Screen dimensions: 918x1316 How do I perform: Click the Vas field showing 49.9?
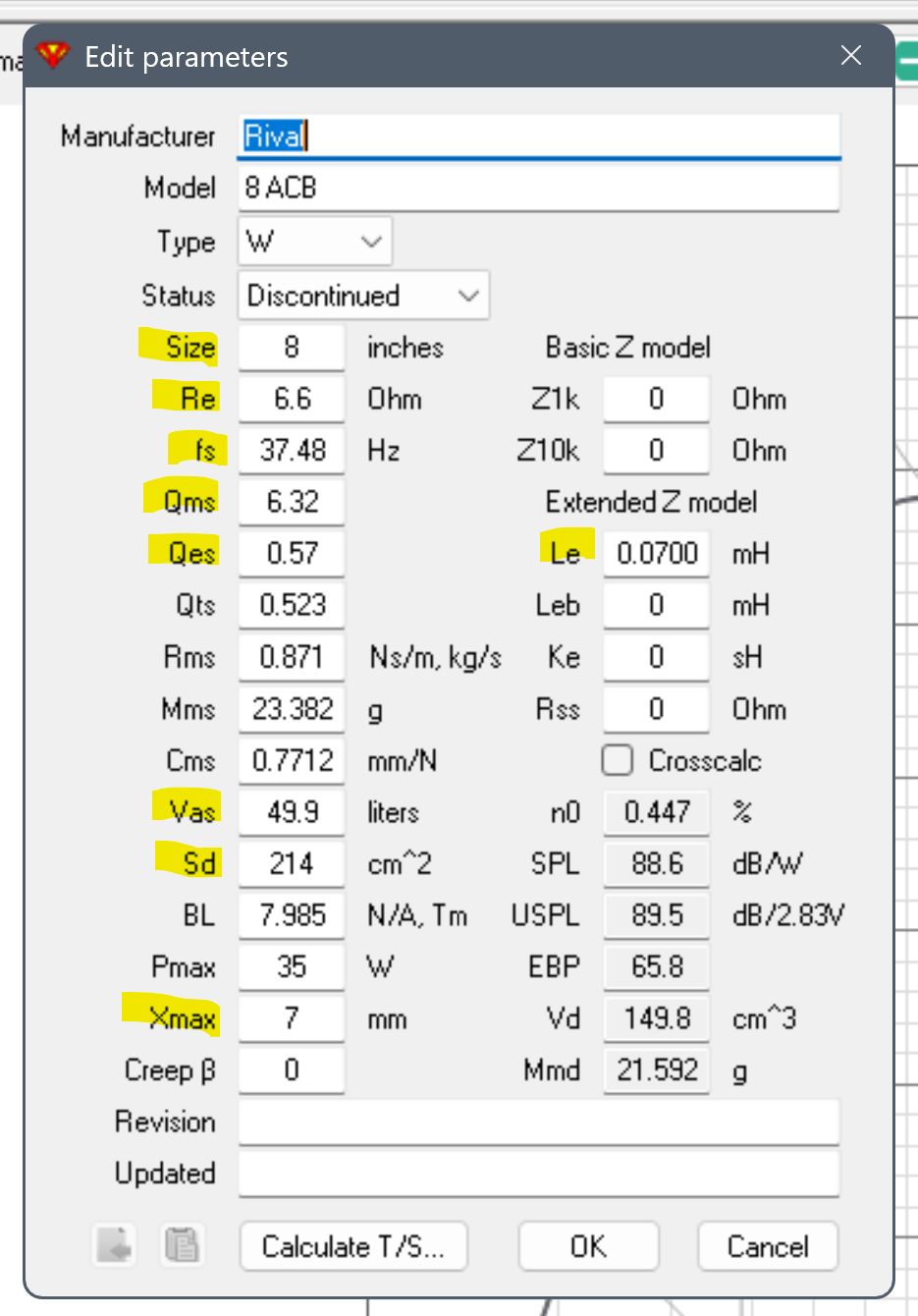[292, 812]
